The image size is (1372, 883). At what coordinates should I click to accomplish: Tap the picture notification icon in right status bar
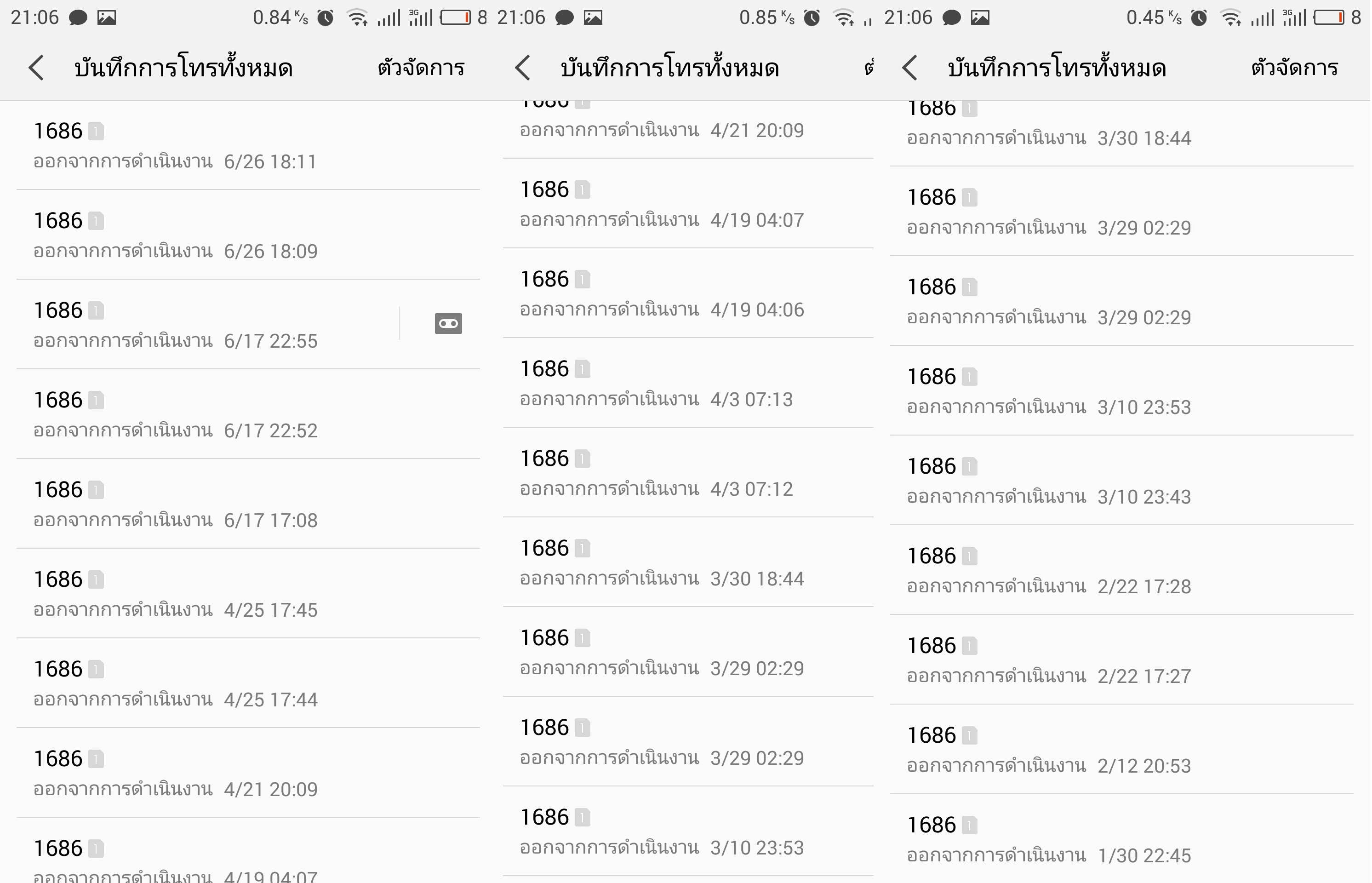click(x=980, y=18)
